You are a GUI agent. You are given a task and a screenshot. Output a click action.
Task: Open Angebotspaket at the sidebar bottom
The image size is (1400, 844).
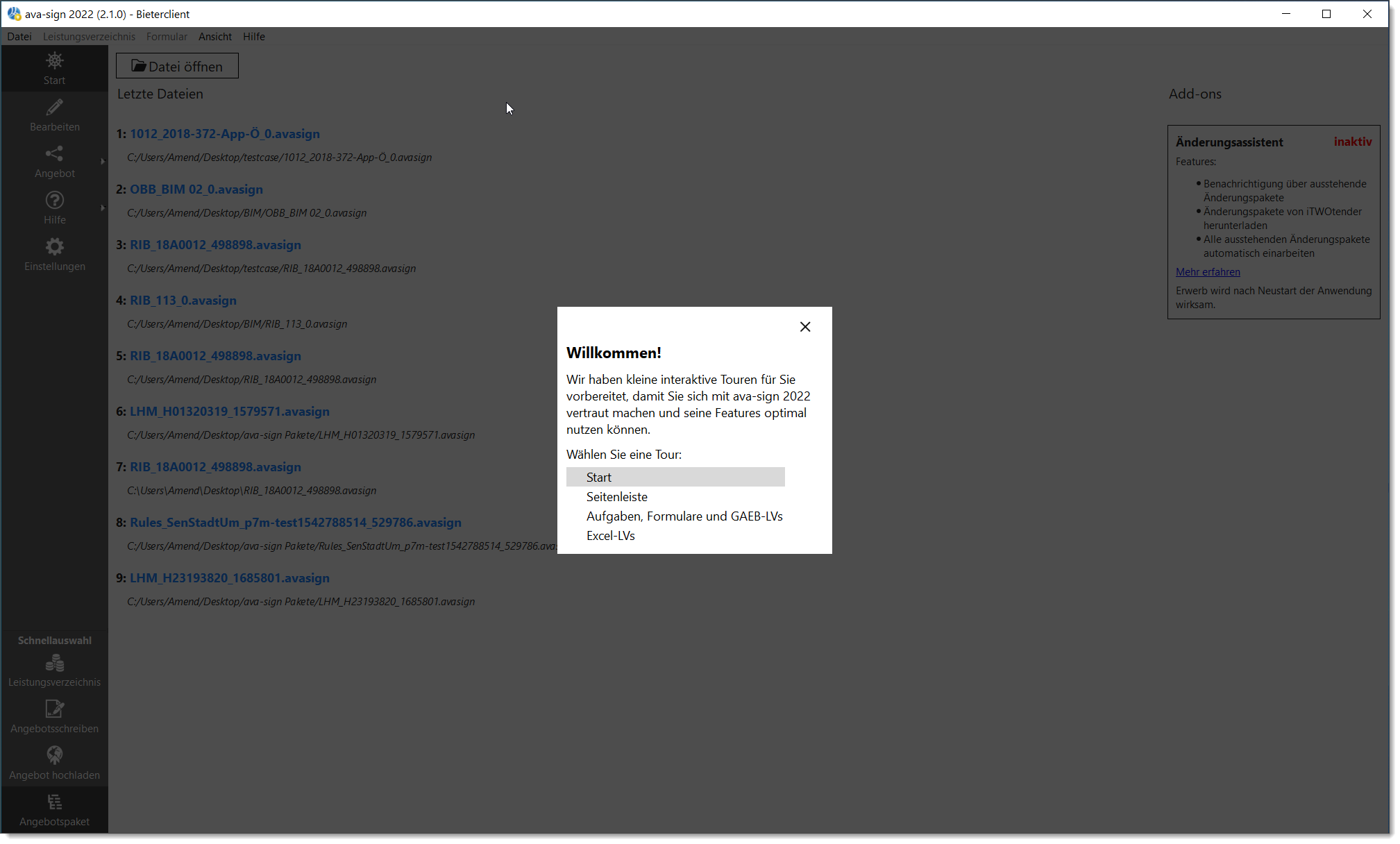point(54,809)
